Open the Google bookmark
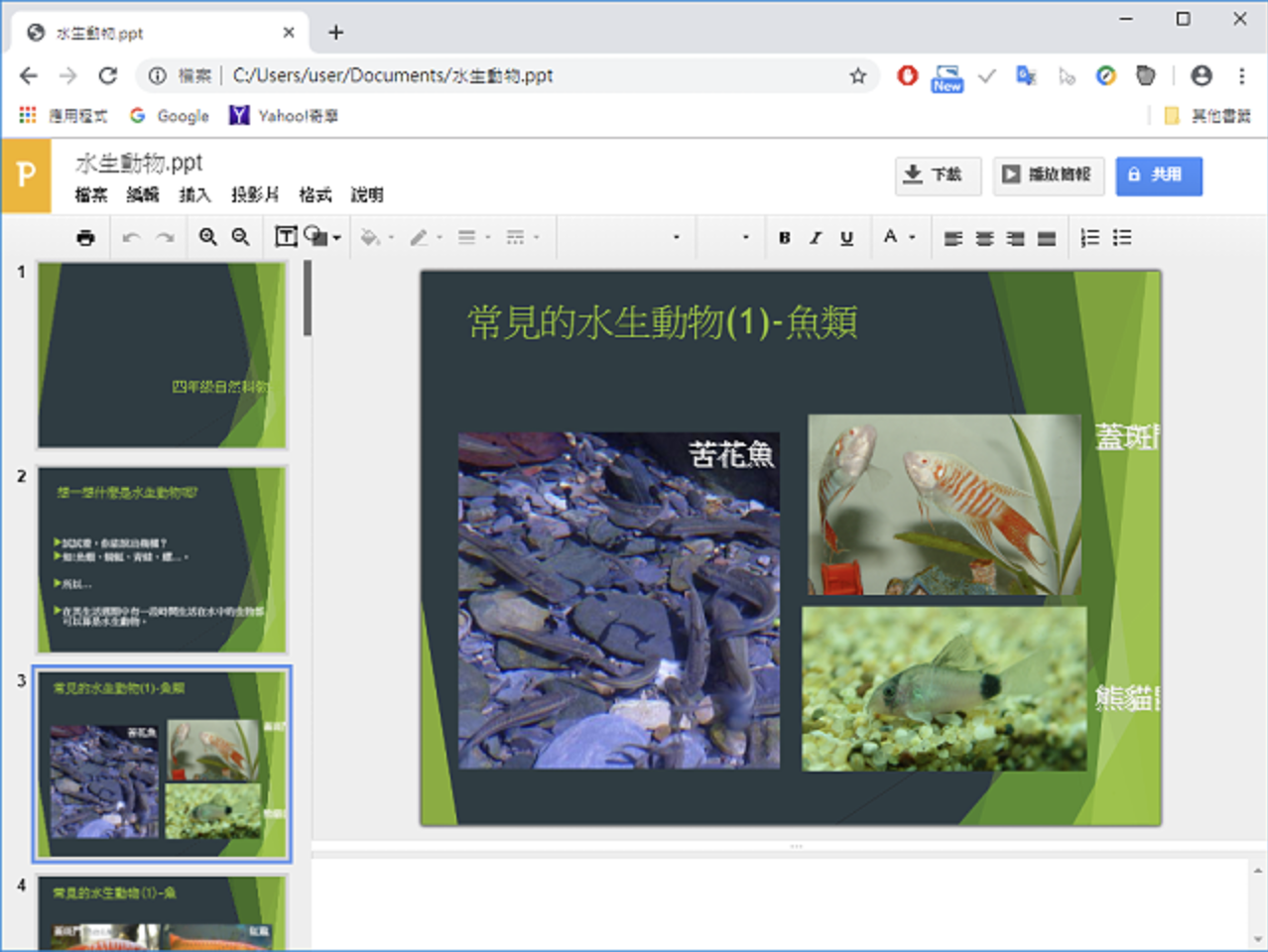Image resolution: width=1268 pixels, height=952 pixels. [x=170, y=116]
